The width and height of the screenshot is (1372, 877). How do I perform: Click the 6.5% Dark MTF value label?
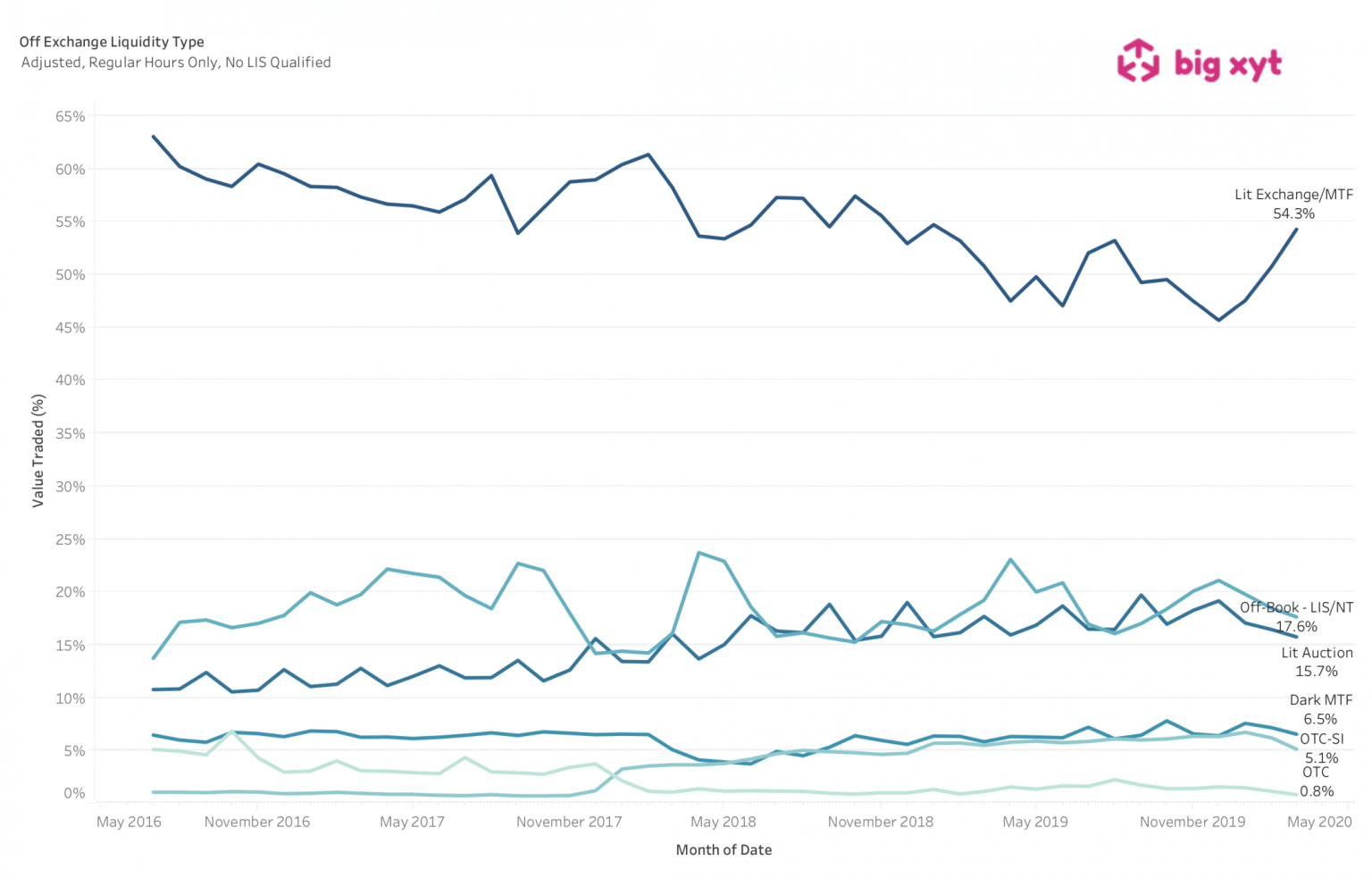(x=1320, y=719)
